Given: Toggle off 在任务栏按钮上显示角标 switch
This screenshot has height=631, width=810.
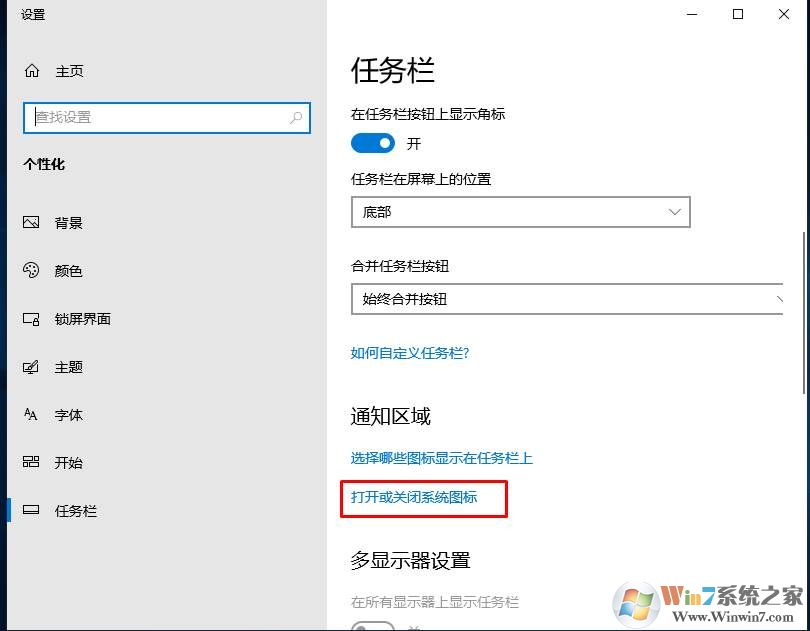Looking at the screenshot, I should (x=372, y=143).
